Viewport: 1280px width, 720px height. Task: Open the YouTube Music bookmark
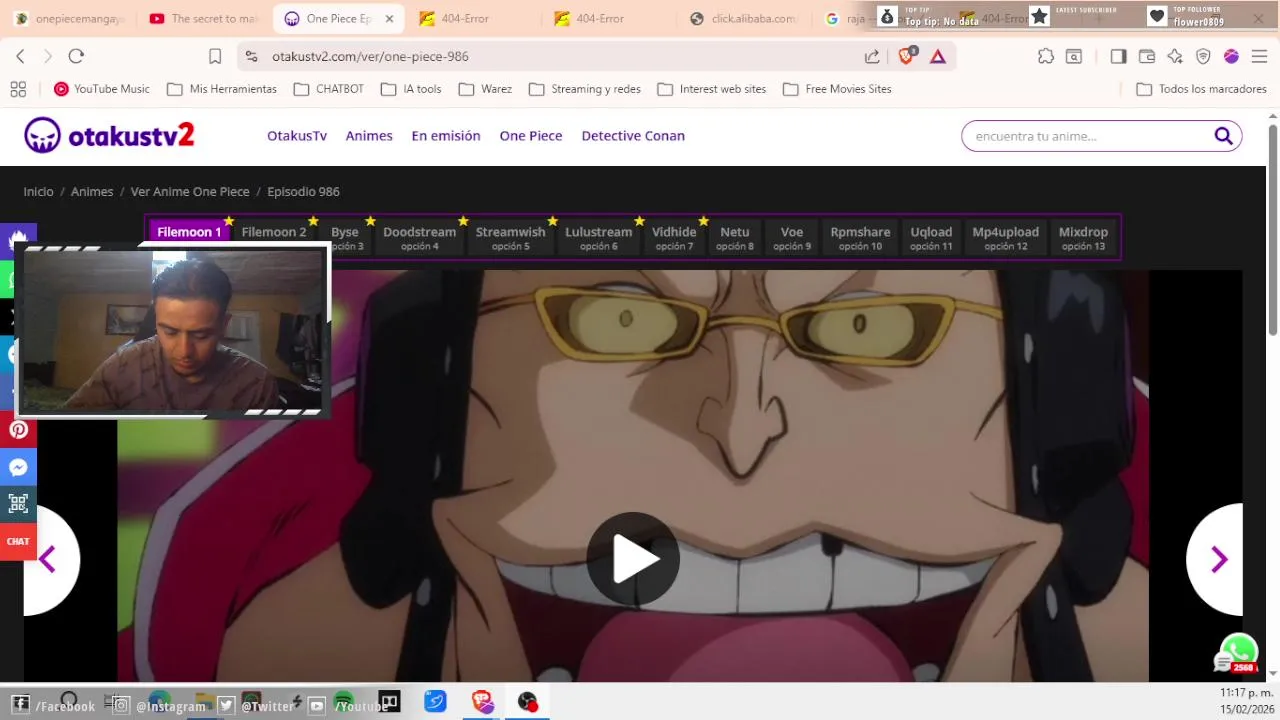pyautogui.click(x=102, y=89)
